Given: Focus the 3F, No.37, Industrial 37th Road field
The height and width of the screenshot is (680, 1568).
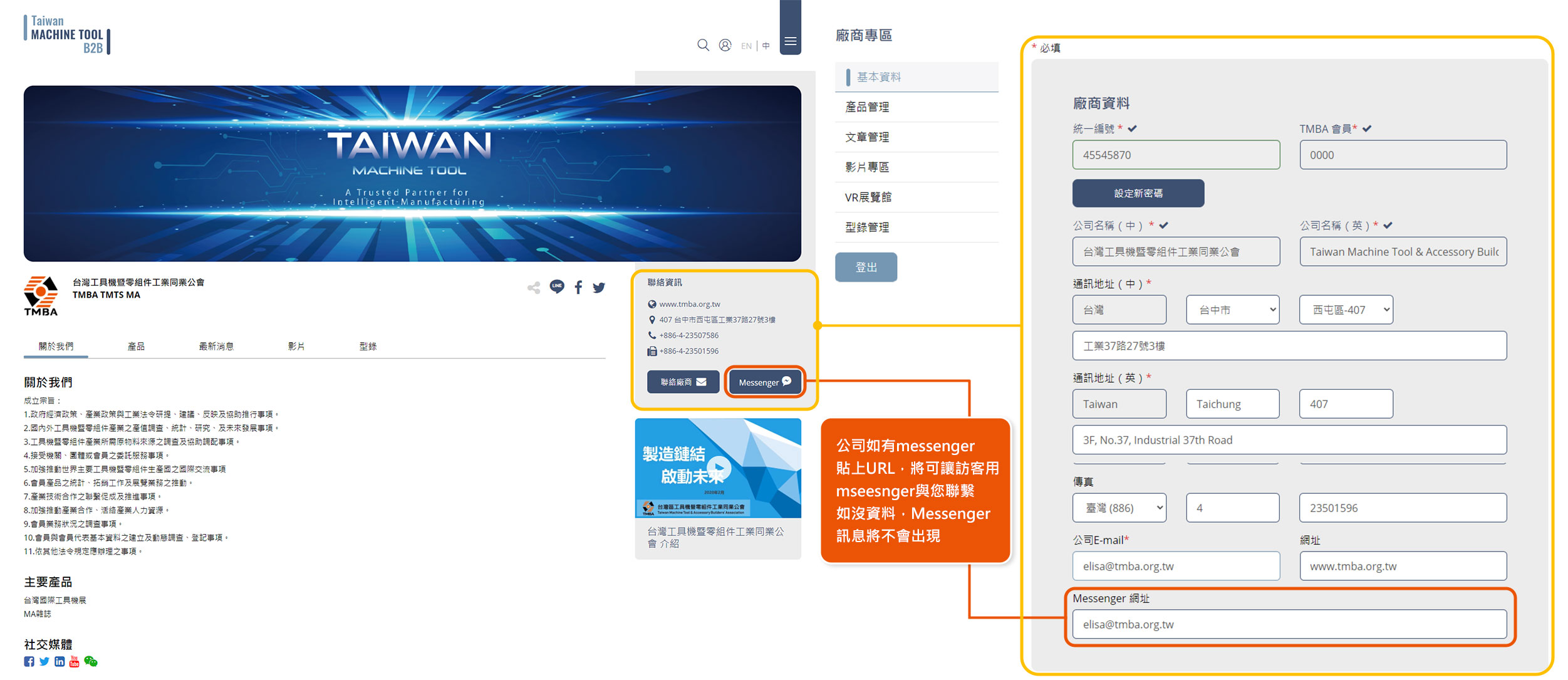Looking at the screenshot, I should click(x=1289, y=440).
